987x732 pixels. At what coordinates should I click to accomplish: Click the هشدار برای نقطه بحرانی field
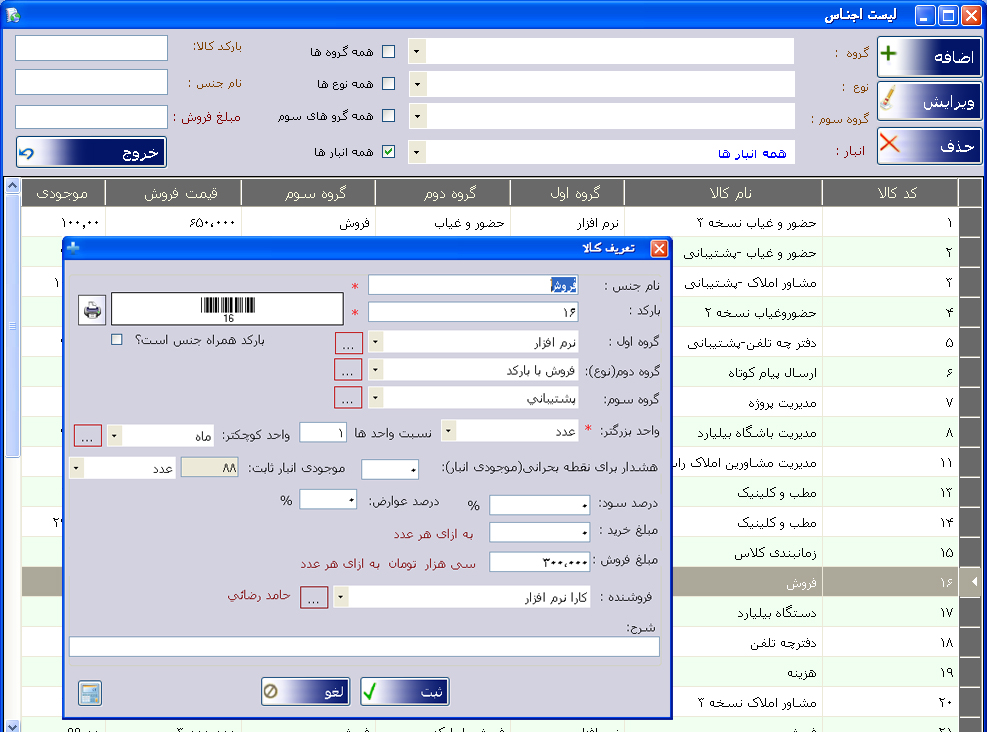click(390, 469)
